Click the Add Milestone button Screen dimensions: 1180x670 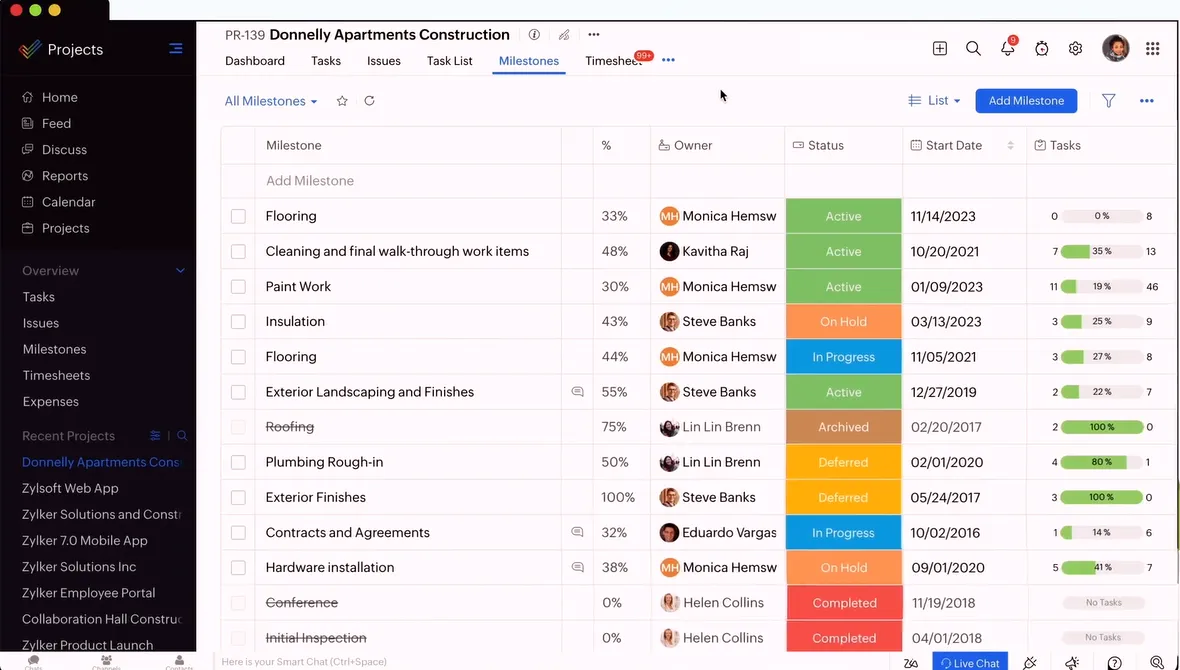(x=1026, y=101)
